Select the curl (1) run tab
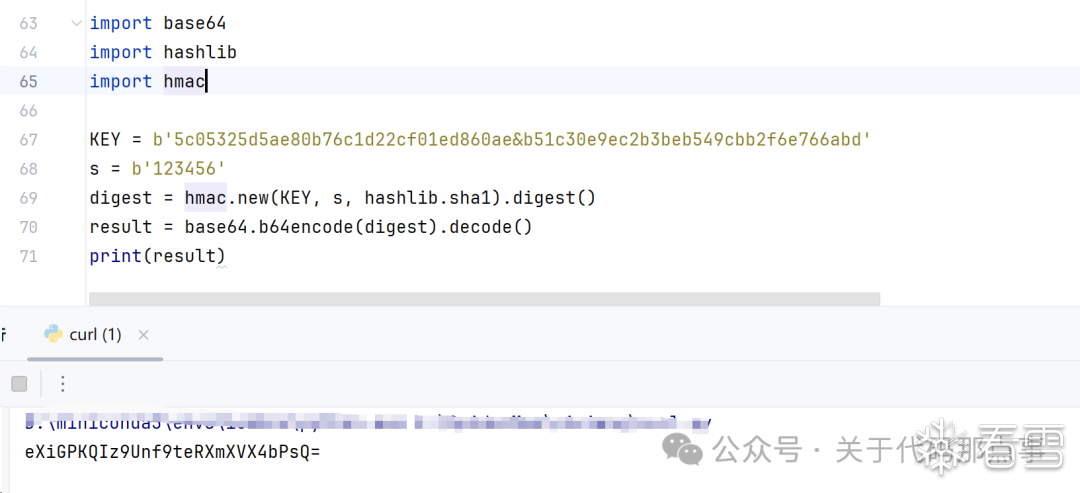The image size is (1080, 493). pos(95,335)
